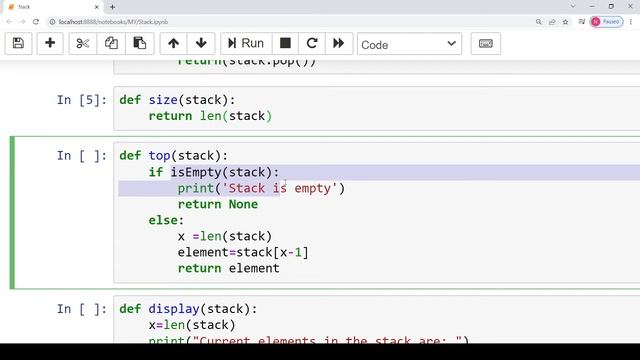Open the command palette keyboard icon
Viewport: 640px width, 360px height.
click(486, 43)
